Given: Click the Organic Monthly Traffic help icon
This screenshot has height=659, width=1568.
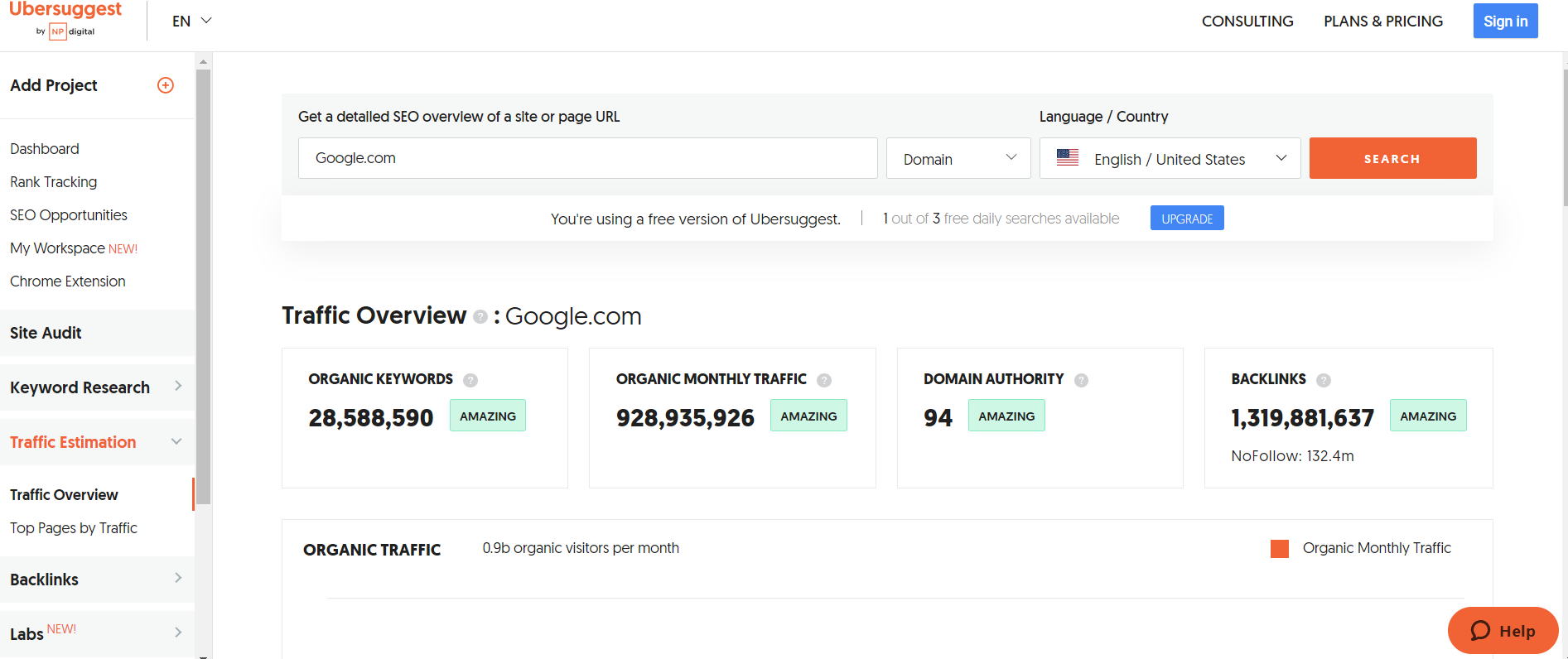Looking at the screenshot, I should coord(824,380).
